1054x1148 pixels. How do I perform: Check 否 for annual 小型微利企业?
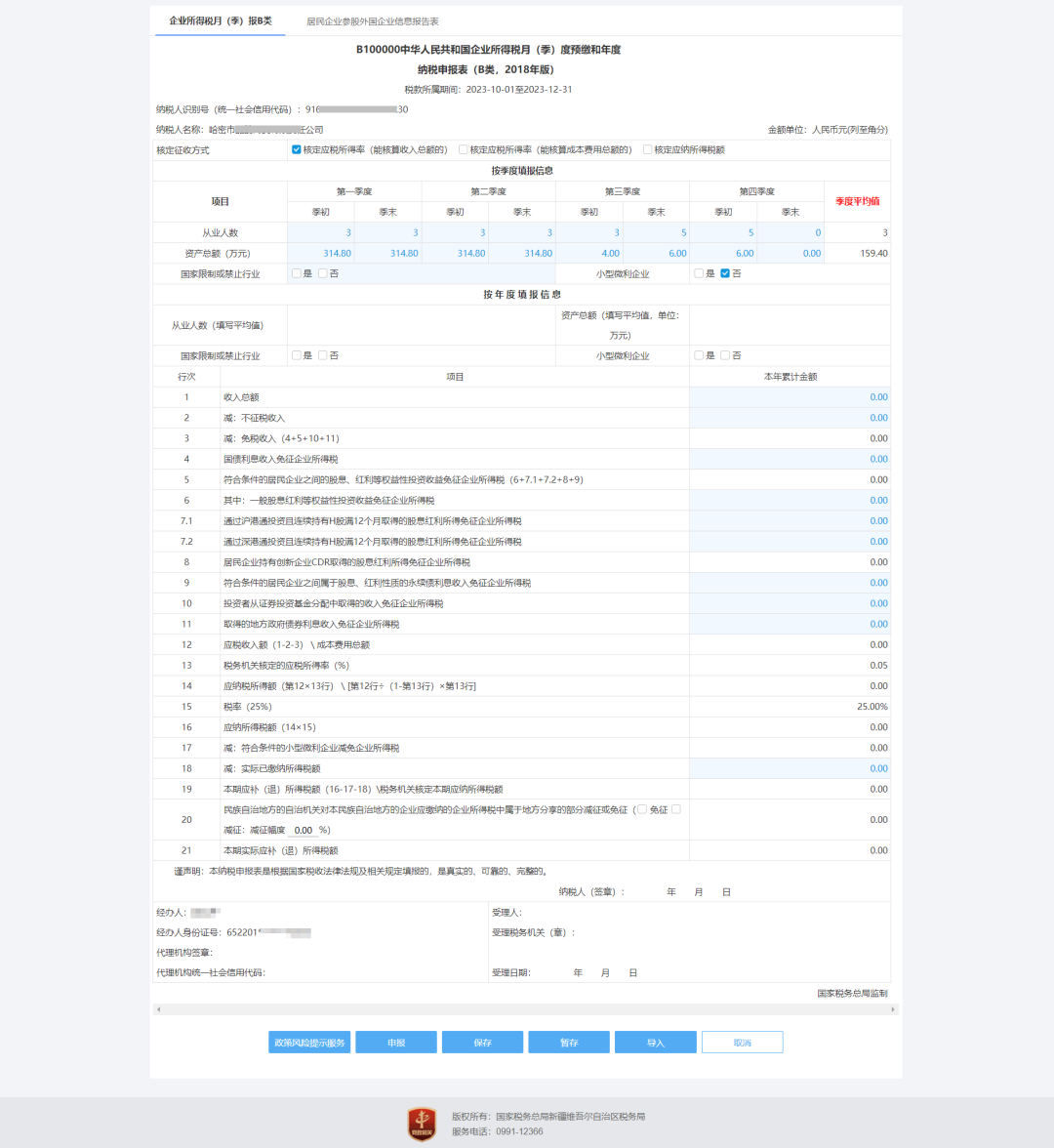point(725,355)
